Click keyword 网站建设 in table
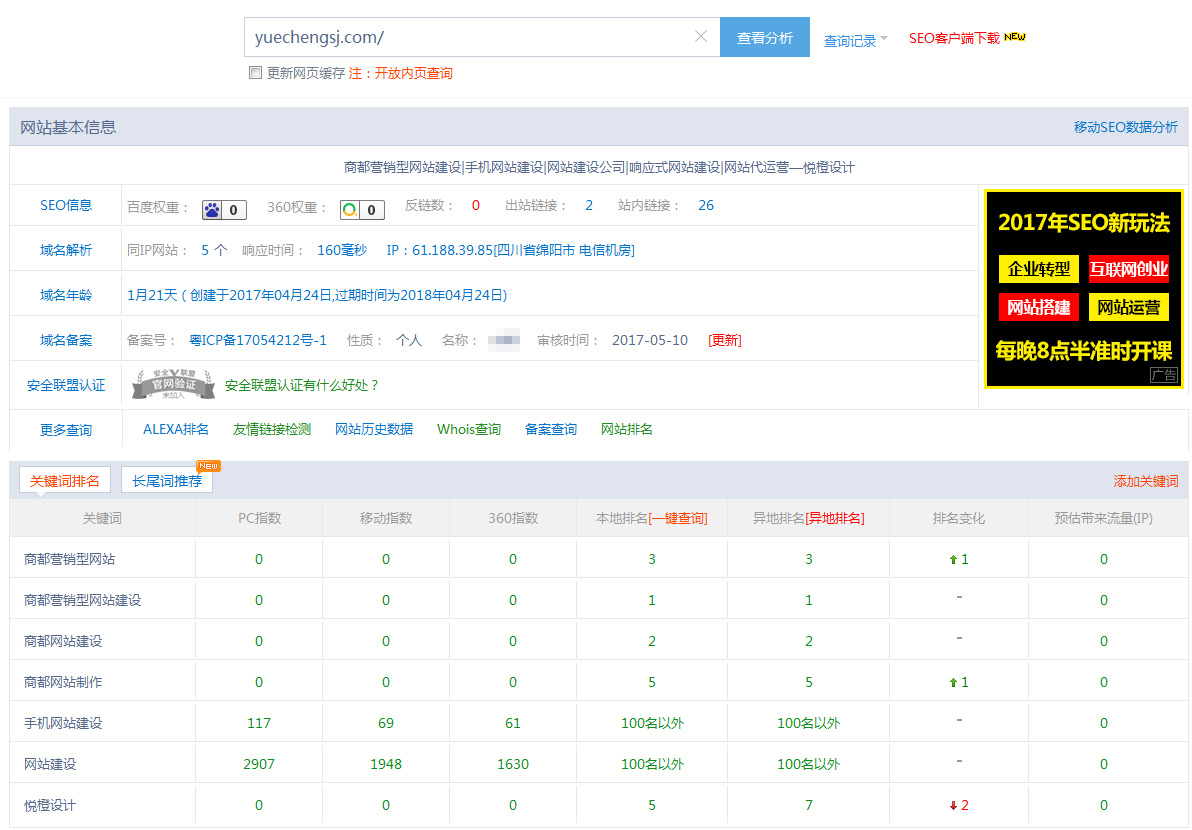This screenshot has width=1192, height=830. [50, 765]
